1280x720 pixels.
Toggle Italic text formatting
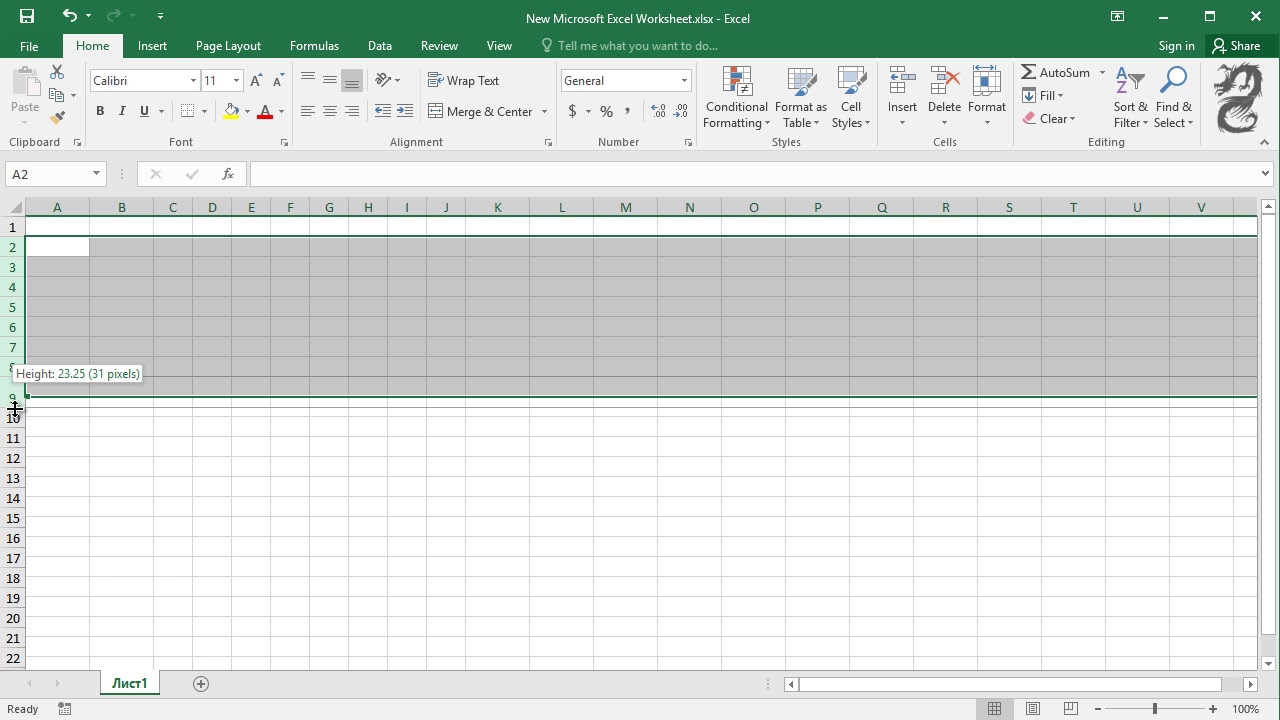(x=122, y=111)
